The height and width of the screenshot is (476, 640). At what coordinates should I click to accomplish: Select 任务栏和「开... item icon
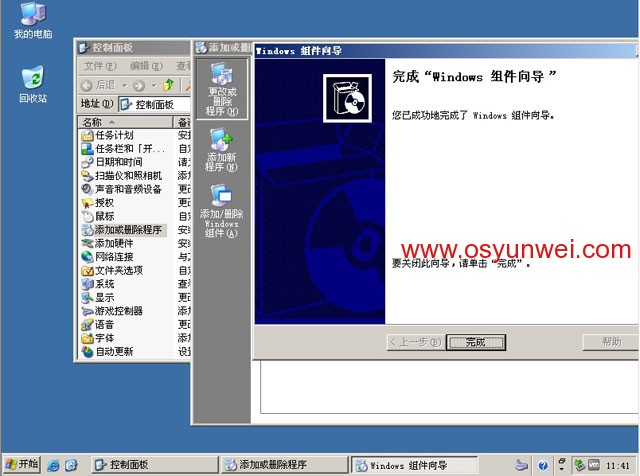tap(87, 149)
